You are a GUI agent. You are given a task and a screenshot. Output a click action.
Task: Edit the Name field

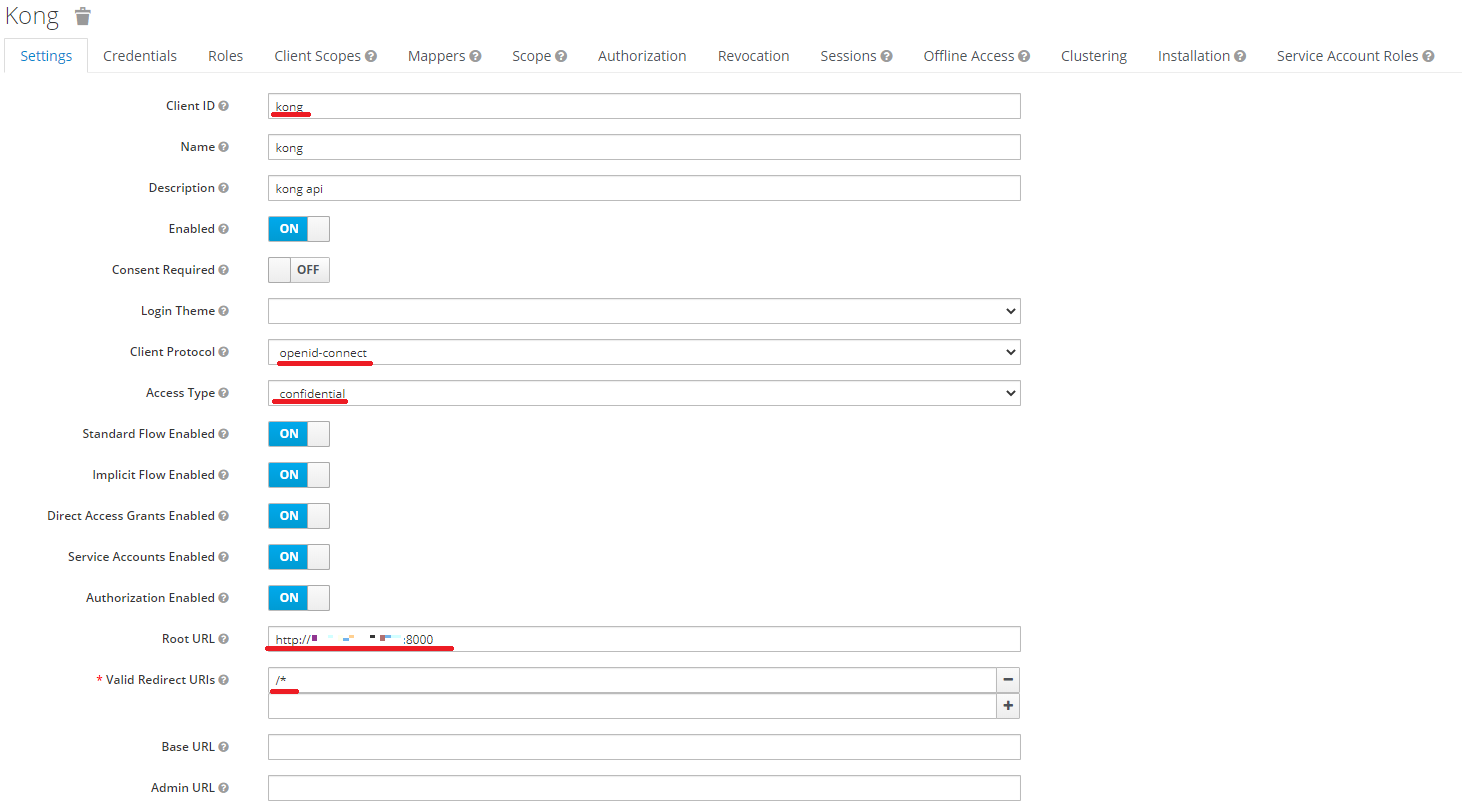tap(644, 147)
